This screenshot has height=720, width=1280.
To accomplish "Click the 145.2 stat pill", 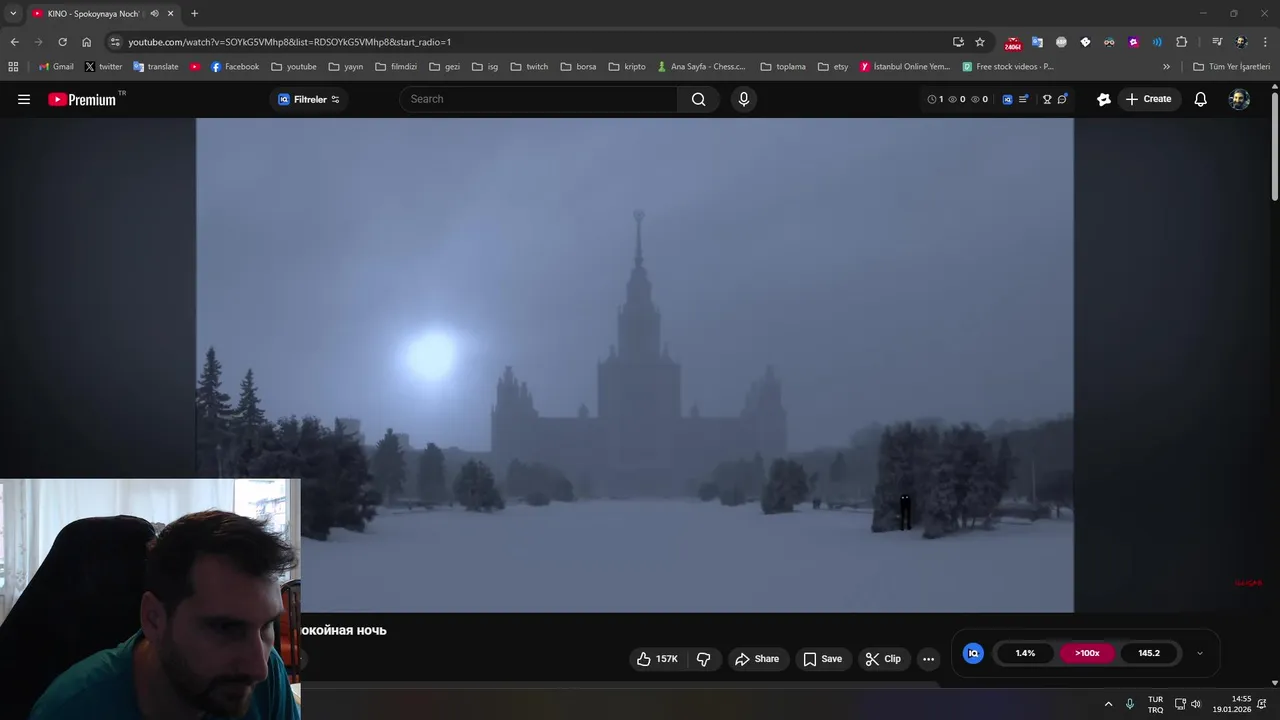I will (x=1149, y=653).
